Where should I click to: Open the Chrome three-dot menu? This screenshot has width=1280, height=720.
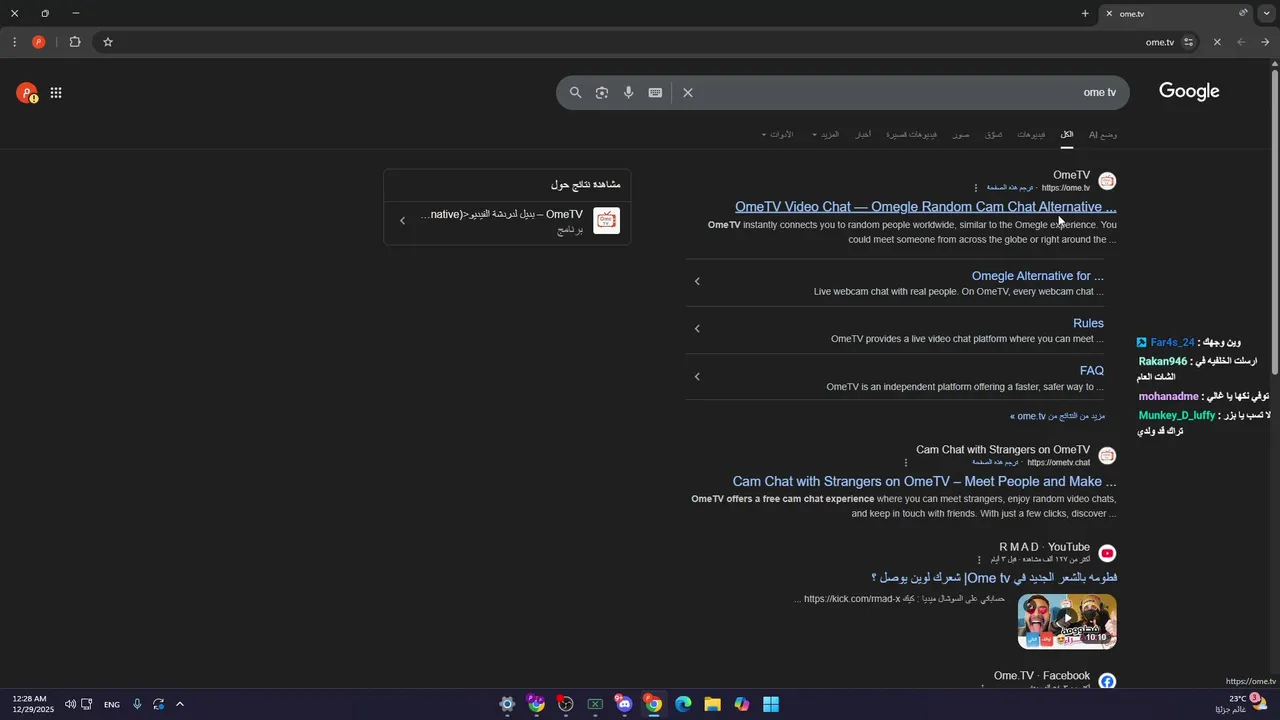point(14,42)
